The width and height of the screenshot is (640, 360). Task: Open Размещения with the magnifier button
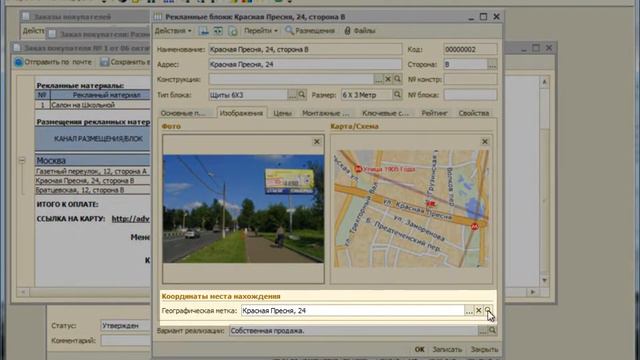310,31
